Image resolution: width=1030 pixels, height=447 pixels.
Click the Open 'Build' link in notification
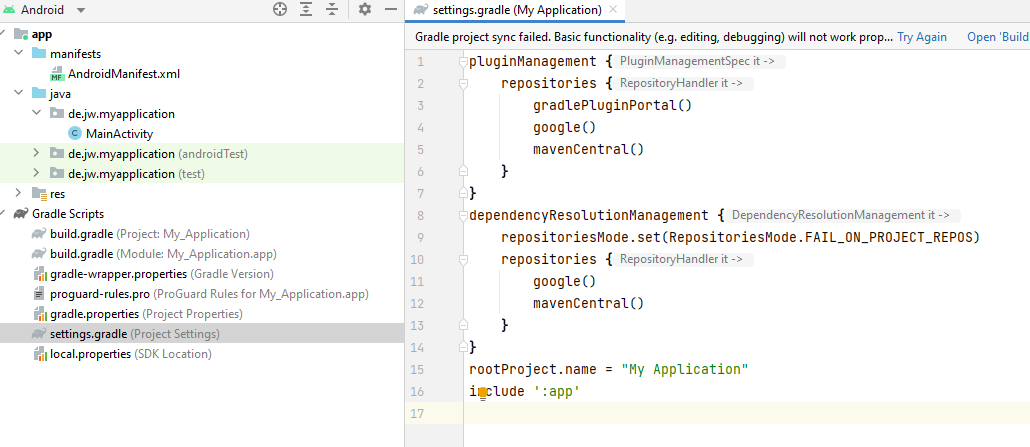click(997, 37)
